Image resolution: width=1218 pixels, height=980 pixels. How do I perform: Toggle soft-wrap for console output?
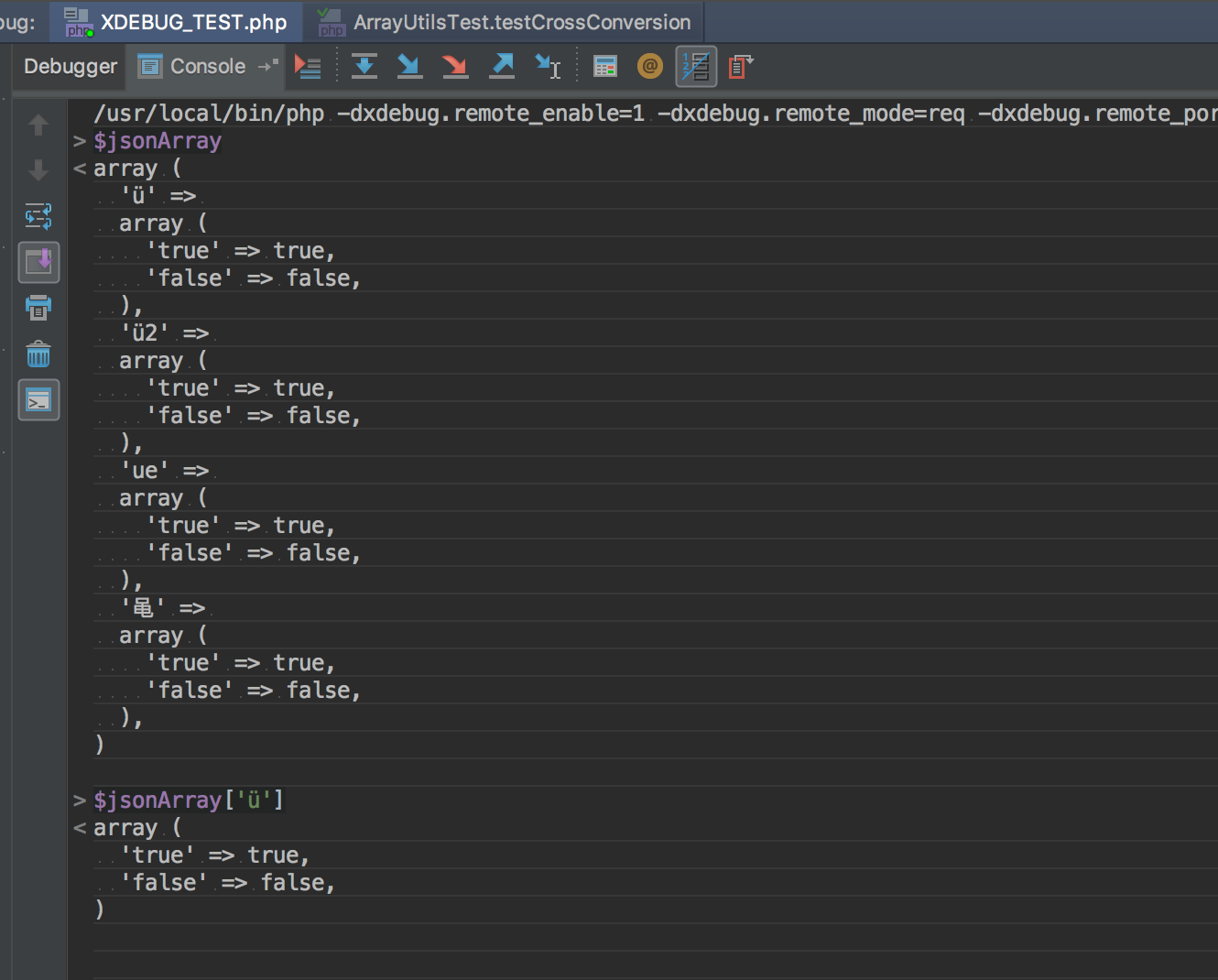[x=38, y=216]
